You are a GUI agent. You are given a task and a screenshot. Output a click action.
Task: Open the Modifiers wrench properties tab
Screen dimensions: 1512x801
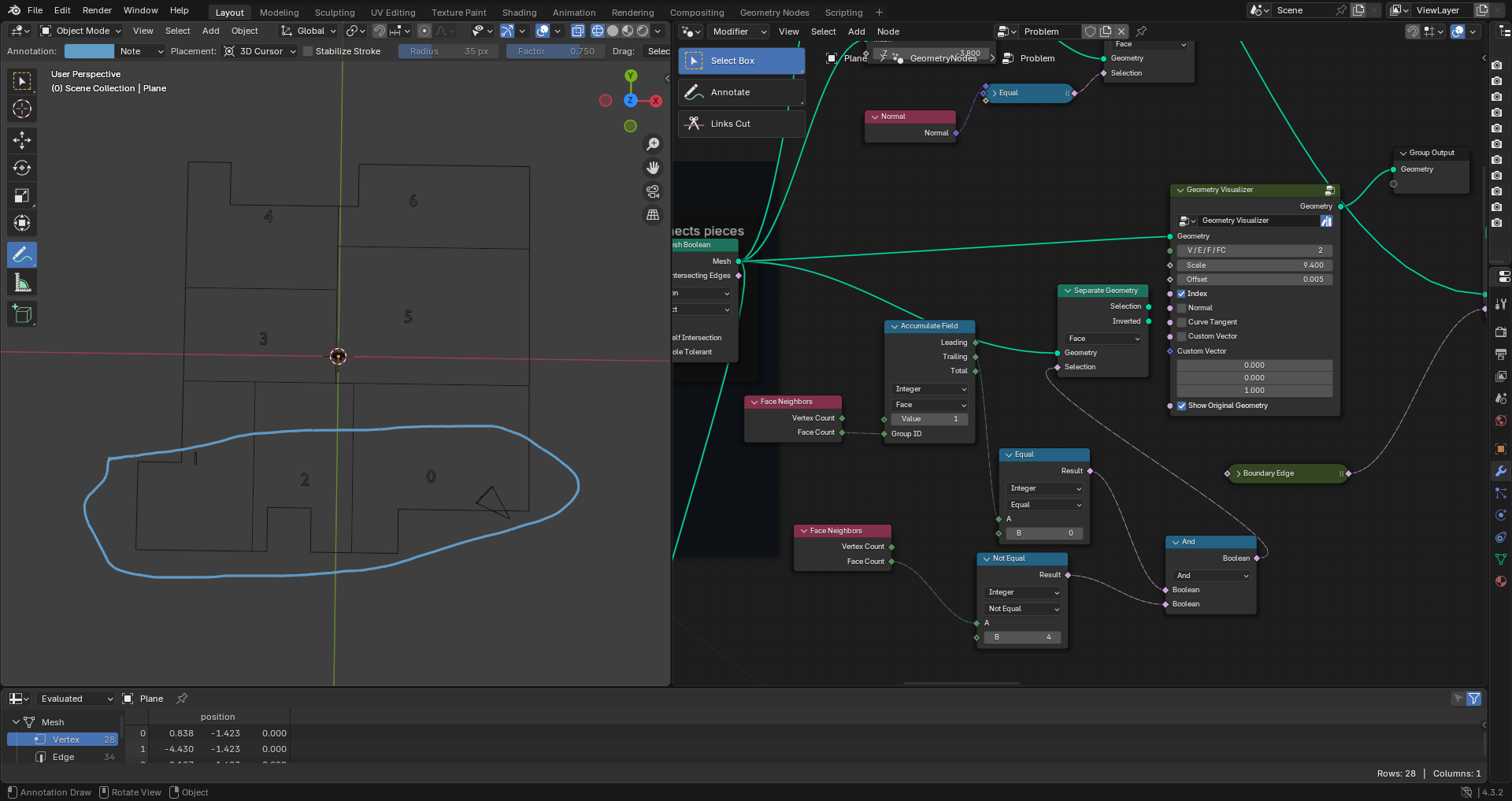pyautogui.click(x=1501, y=471)
